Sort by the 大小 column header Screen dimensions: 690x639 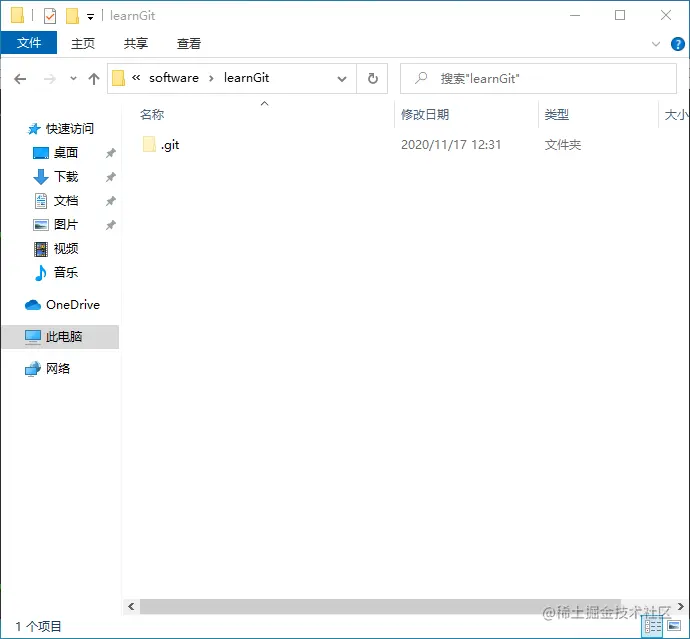click(x=675, y=115)
